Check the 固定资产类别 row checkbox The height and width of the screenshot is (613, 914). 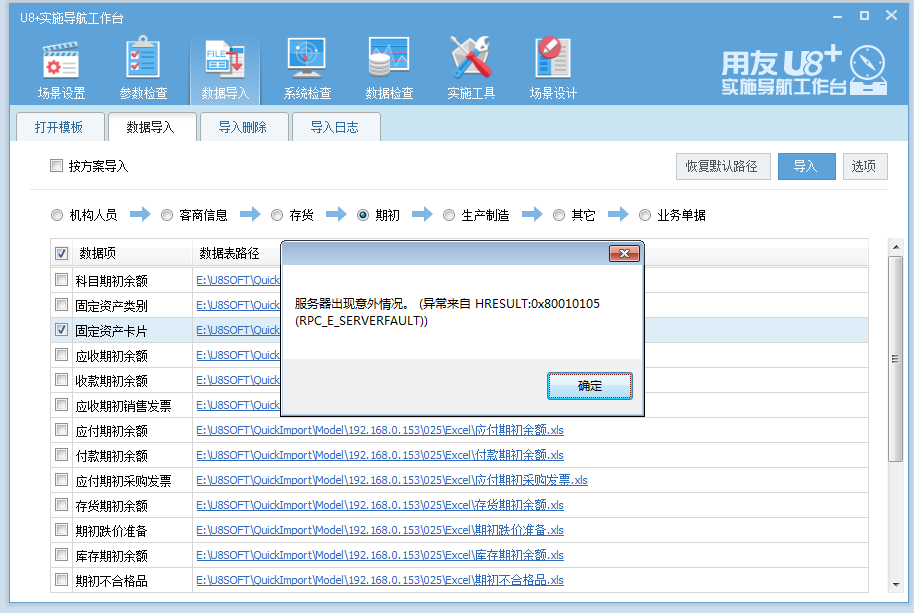pos(61,305)
